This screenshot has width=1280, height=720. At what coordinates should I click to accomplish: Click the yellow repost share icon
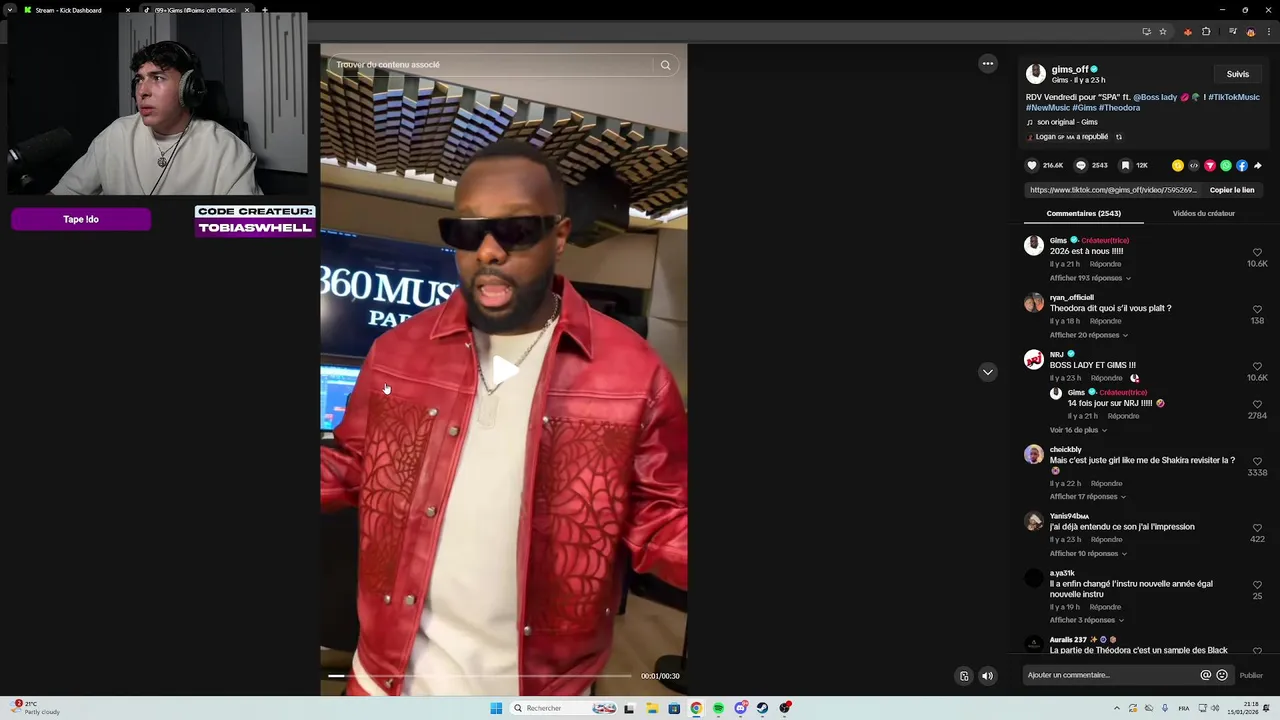(1178, 165)
